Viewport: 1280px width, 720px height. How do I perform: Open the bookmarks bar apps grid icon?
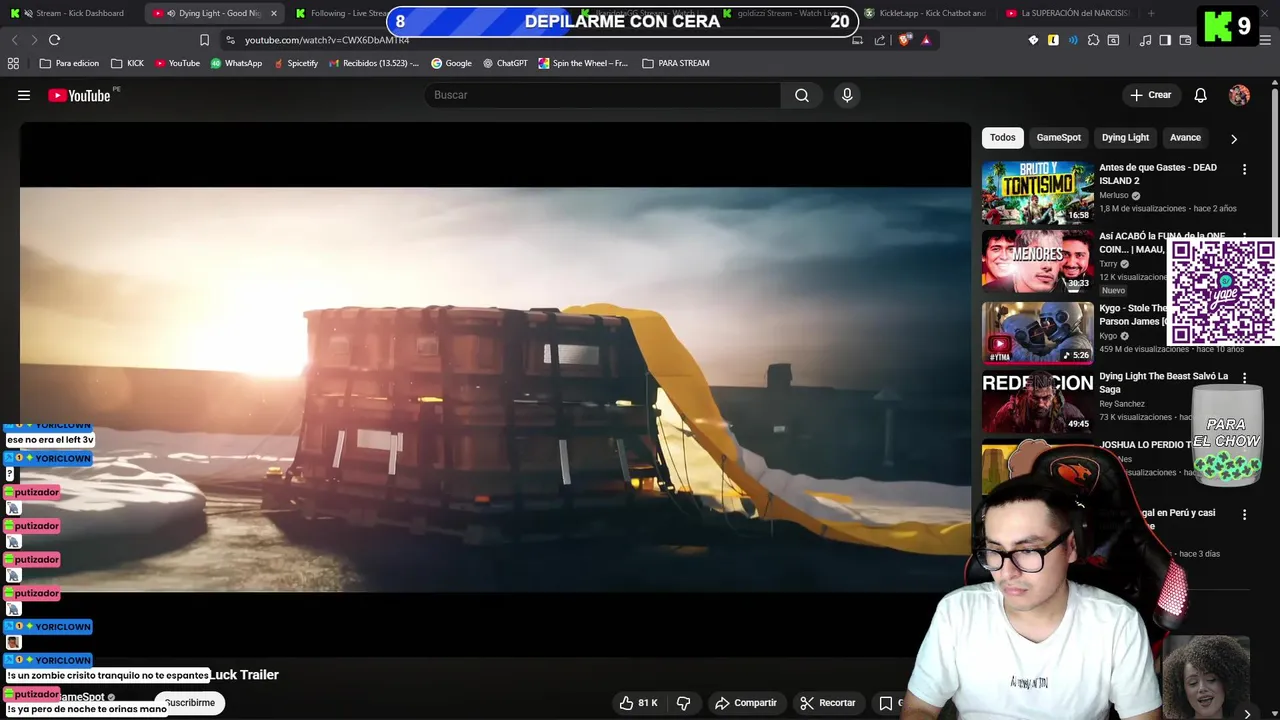click(x=13, y=63)
